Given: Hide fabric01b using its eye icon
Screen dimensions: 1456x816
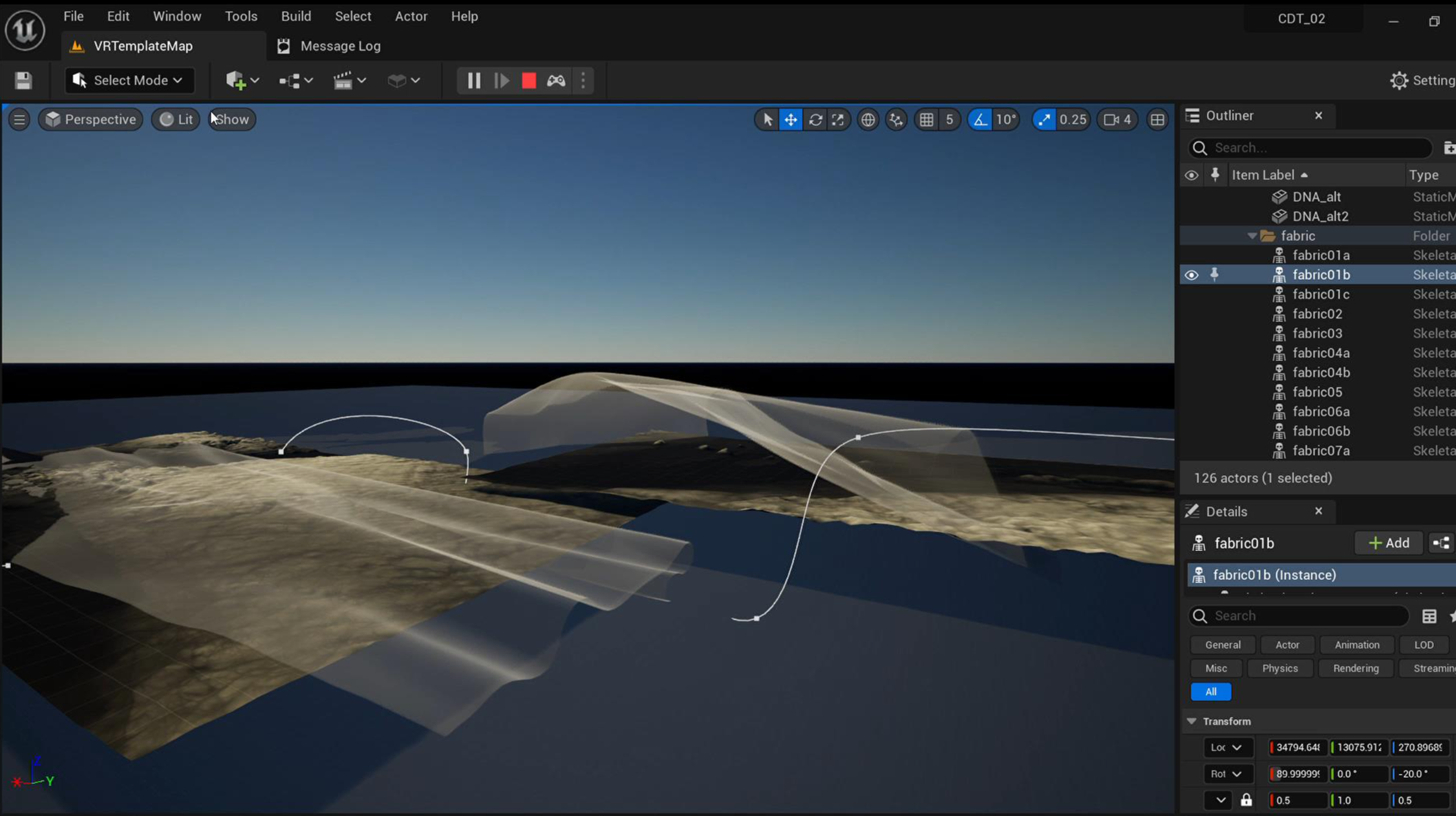Looking at the screenshot, I should tap(1191, 275).
